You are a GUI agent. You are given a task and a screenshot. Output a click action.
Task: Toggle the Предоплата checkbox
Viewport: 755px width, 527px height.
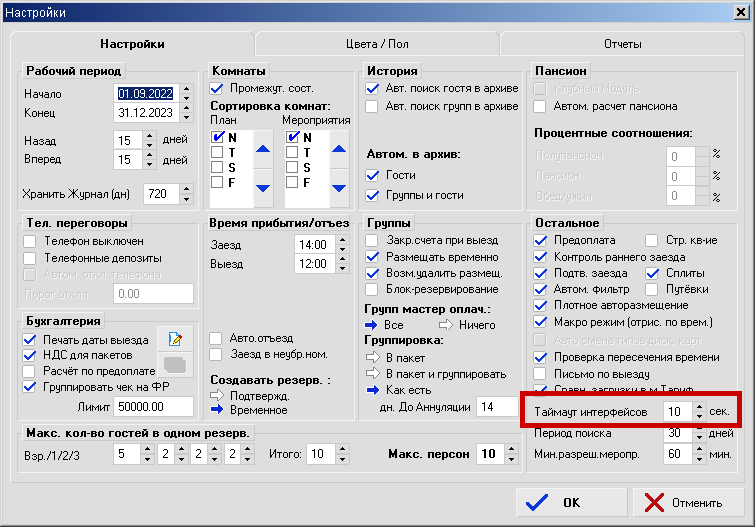(541, 240)
